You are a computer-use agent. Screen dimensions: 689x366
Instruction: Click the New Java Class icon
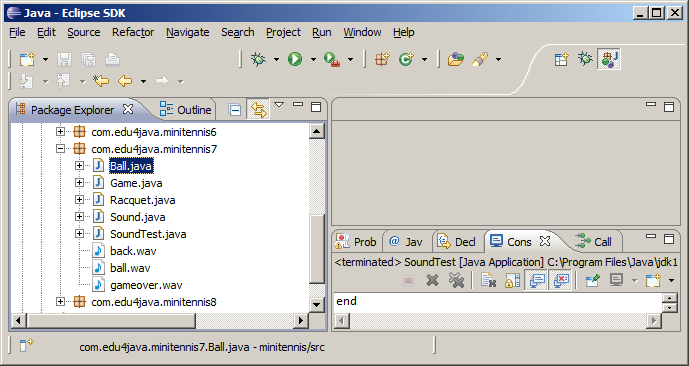(406, 59)
